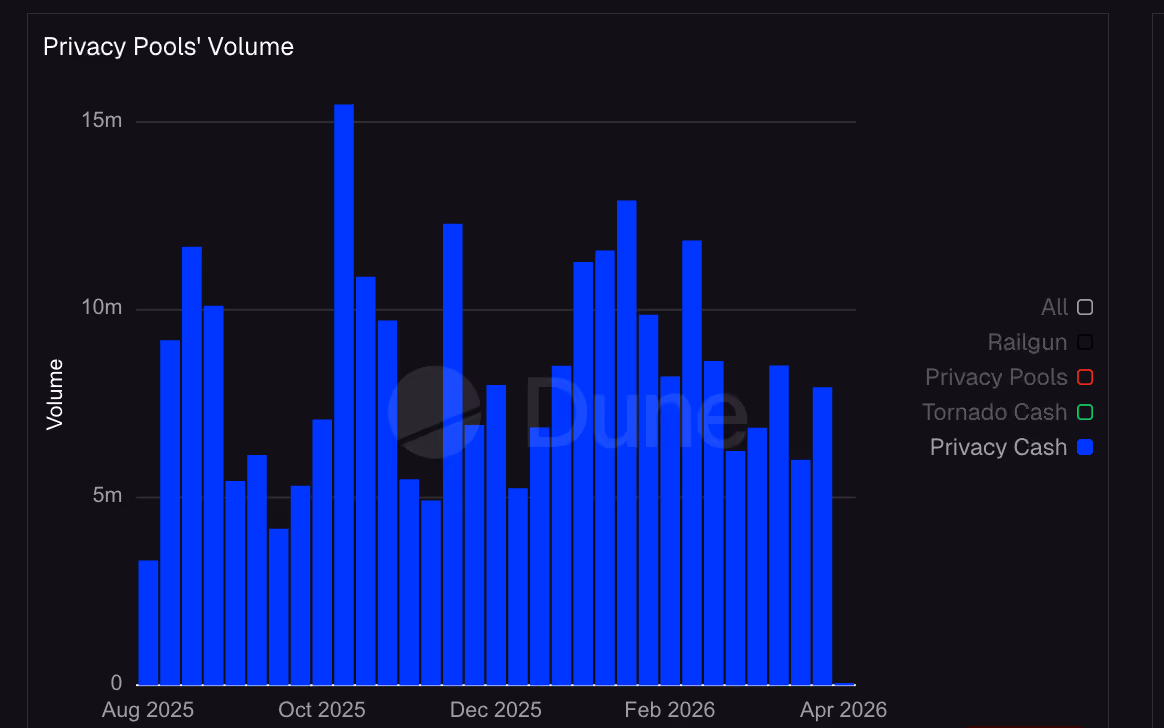Select the Tornado Cash legend label
The width and height of the screenshot is (1164, 728).
pyautogui.click(x=995, y=412)
